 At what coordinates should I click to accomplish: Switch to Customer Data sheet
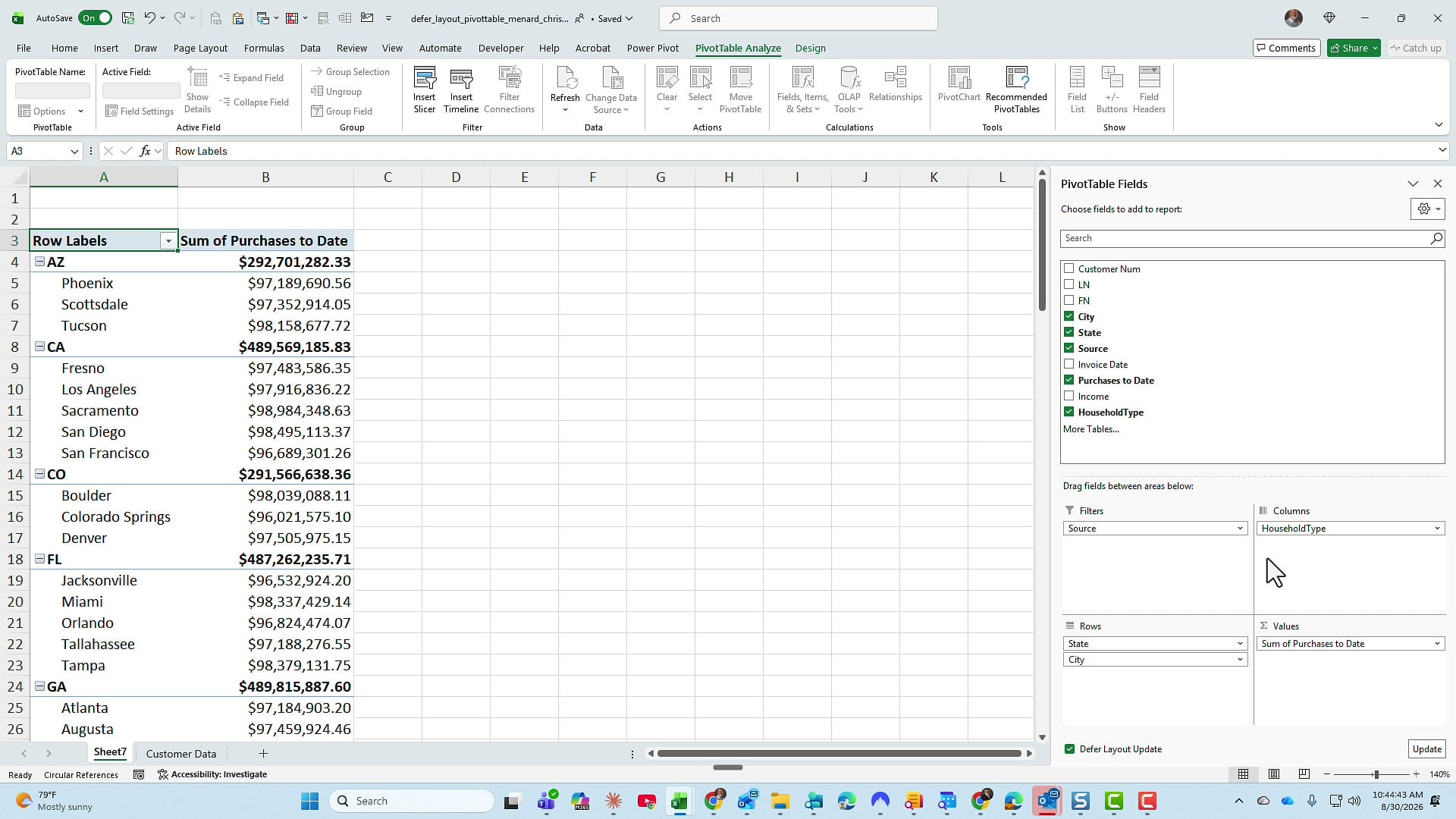tap(181, 754)
